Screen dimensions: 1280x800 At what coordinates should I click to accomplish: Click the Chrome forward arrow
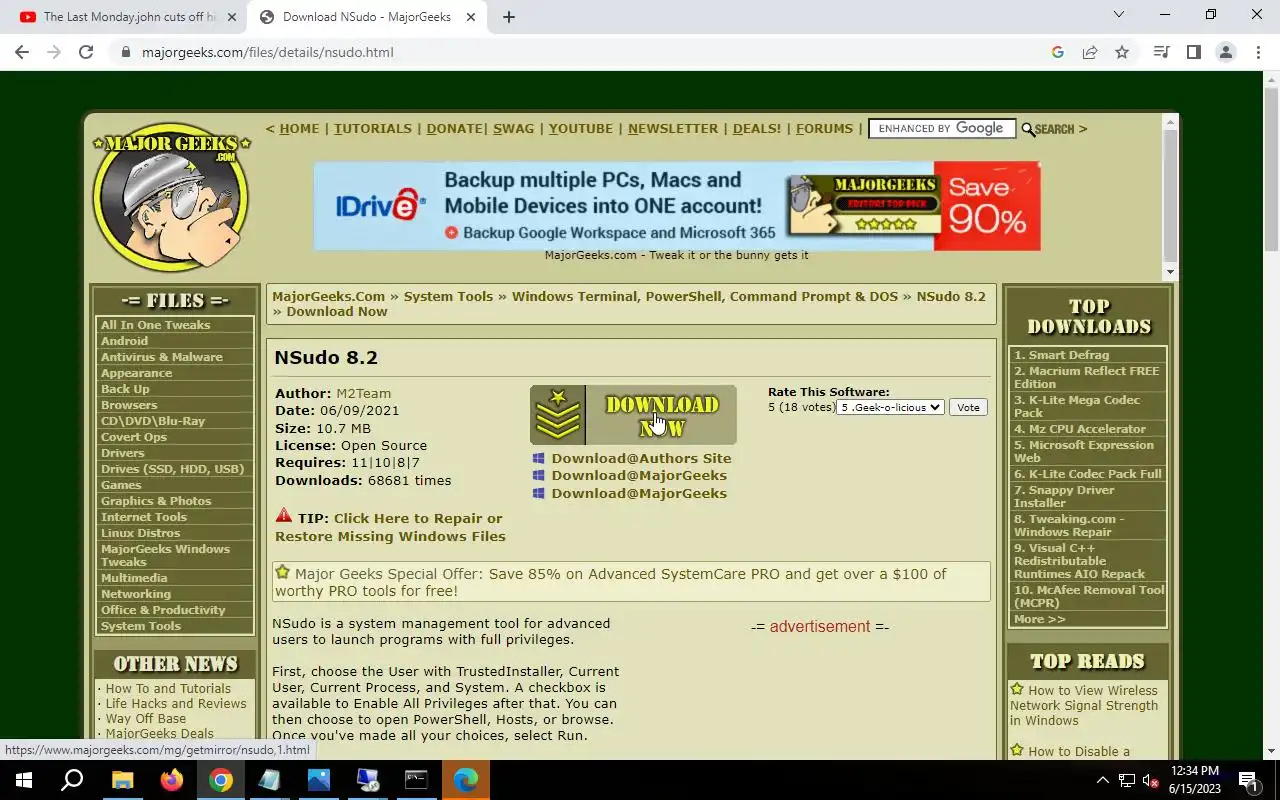(x=54, y=52)
